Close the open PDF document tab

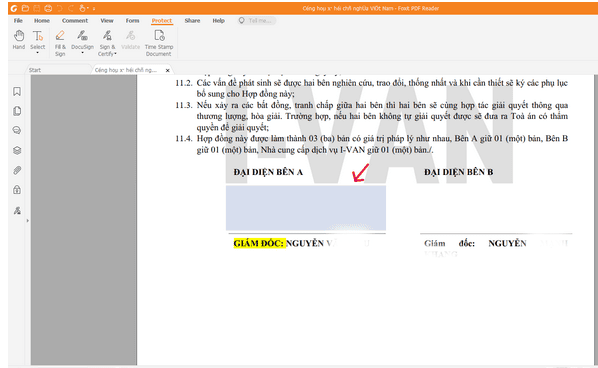click(167, 70)
